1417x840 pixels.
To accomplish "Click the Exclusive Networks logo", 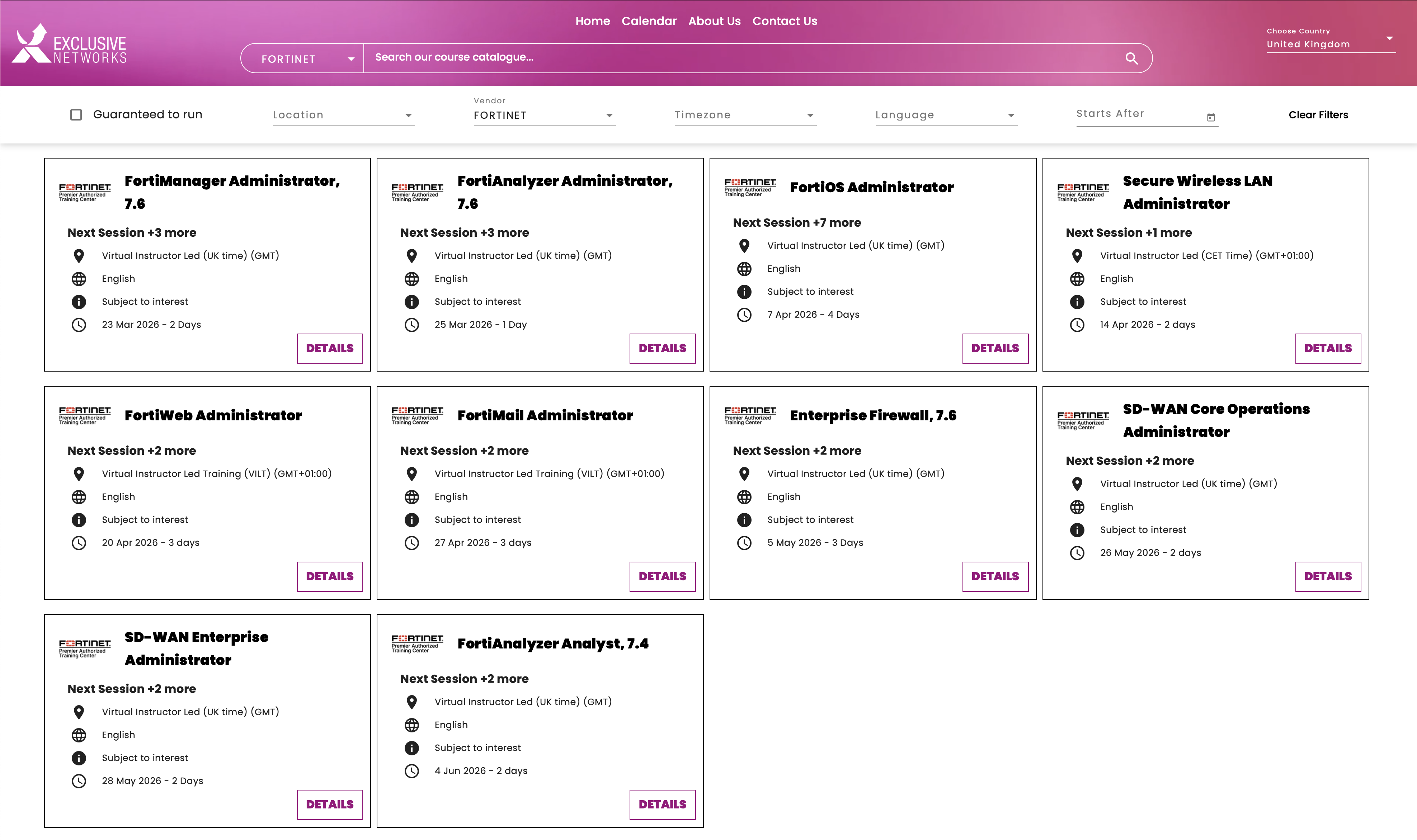I will coord(69,44).
